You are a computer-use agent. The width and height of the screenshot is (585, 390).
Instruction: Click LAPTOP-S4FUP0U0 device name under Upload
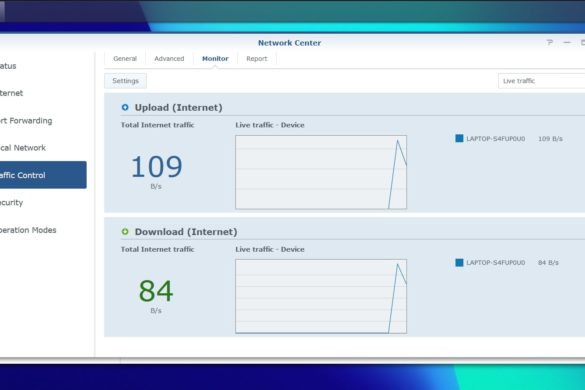(x=495, y=138)
